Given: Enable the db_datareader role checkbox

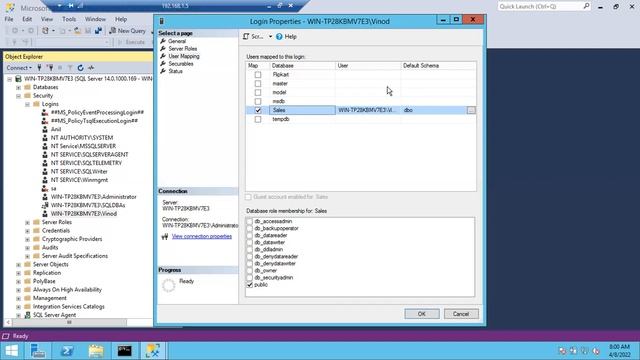Looking at the screenshot, I should pos(249,236).
